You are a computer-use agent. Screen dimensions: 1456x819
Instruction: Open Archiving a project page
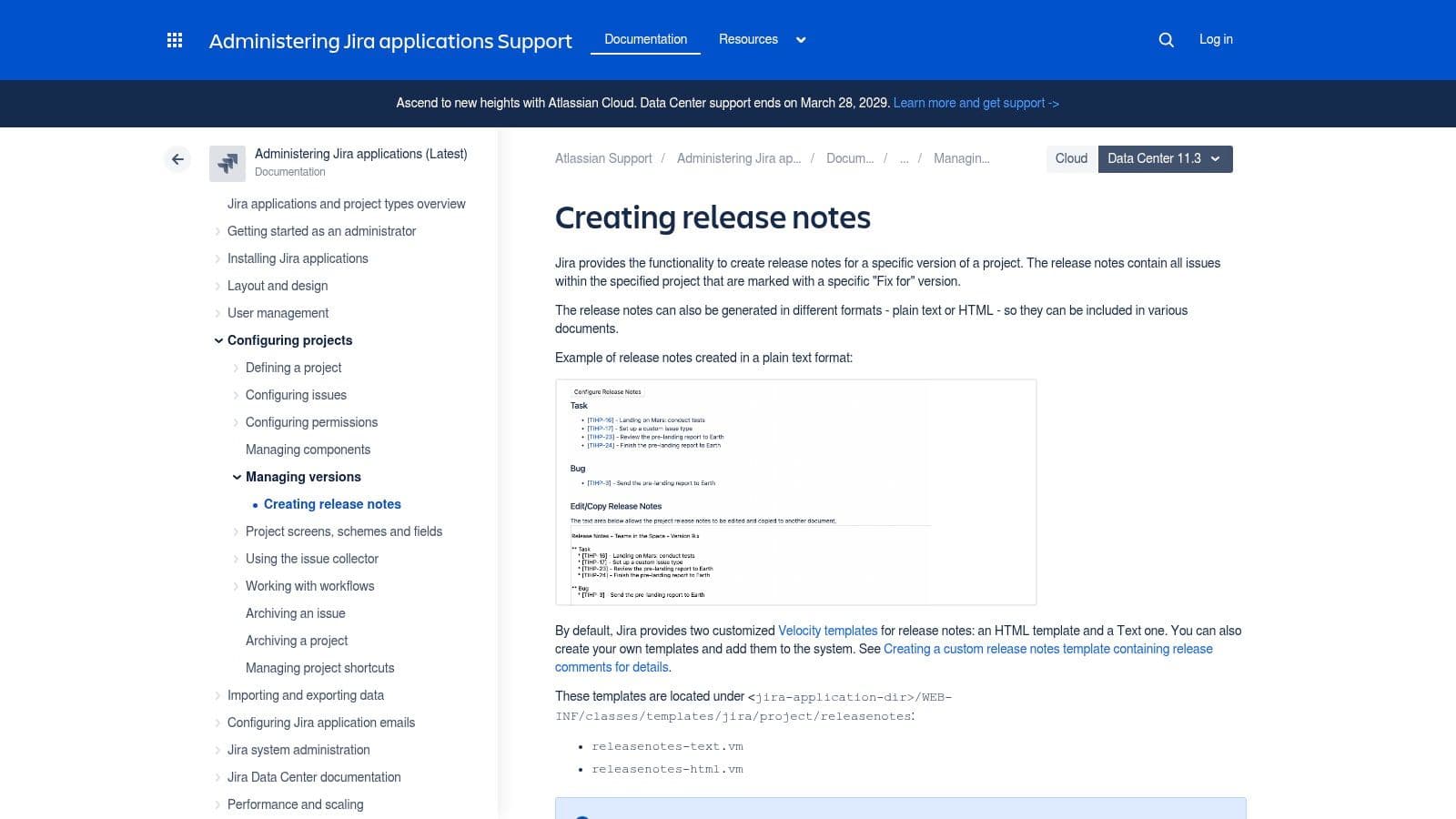[x=297, y=641]
